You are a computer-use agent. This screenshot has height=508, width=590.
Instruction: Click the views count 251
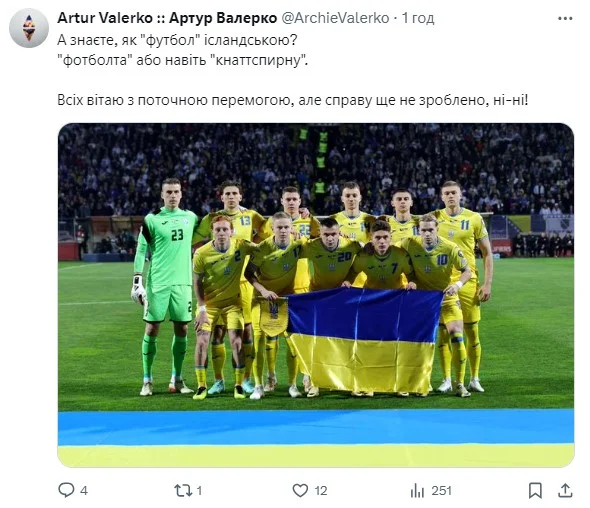[441, 491]
